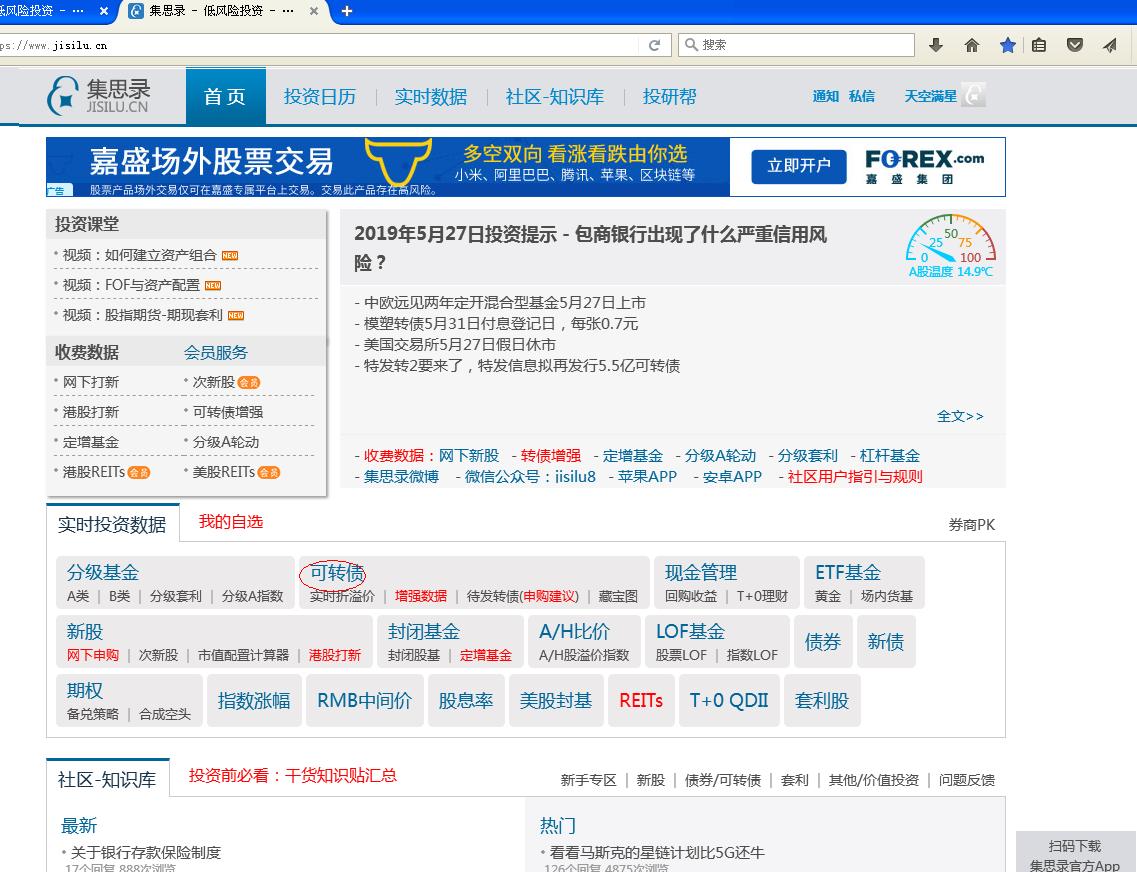Close the 集思录 browser tab
The image size is (1137, 872).
pos(313,11)
